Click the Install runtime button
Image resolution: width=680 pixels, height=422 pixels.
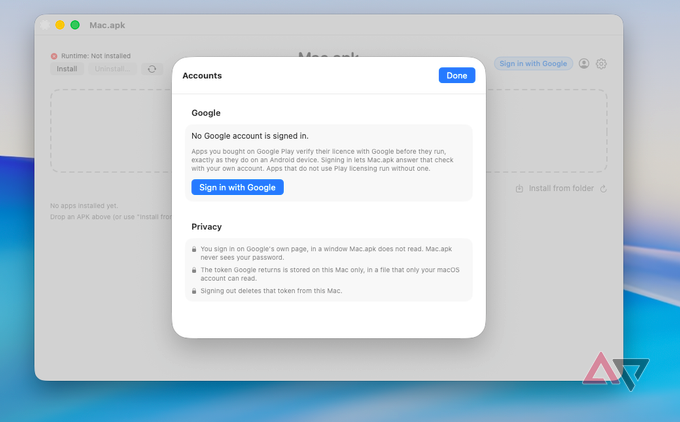[67, 69]
